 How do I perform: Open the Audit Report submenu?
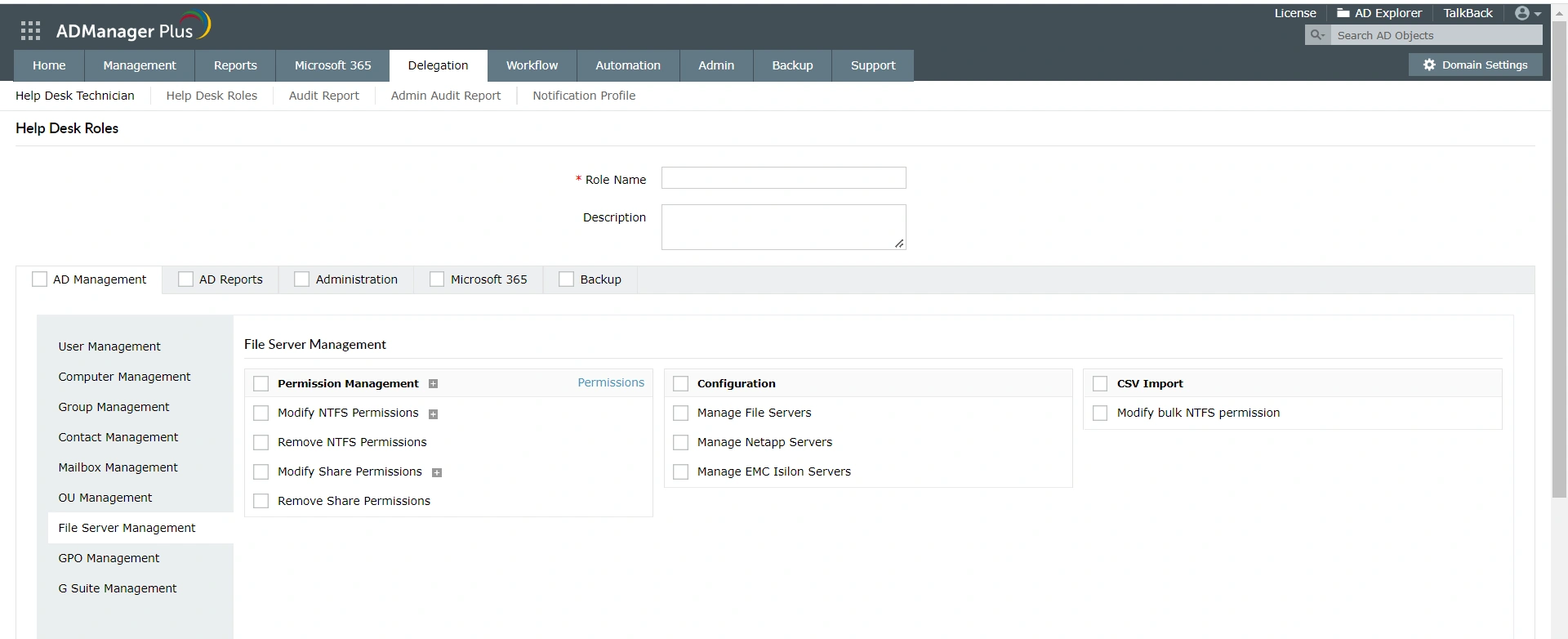[324, 96]
